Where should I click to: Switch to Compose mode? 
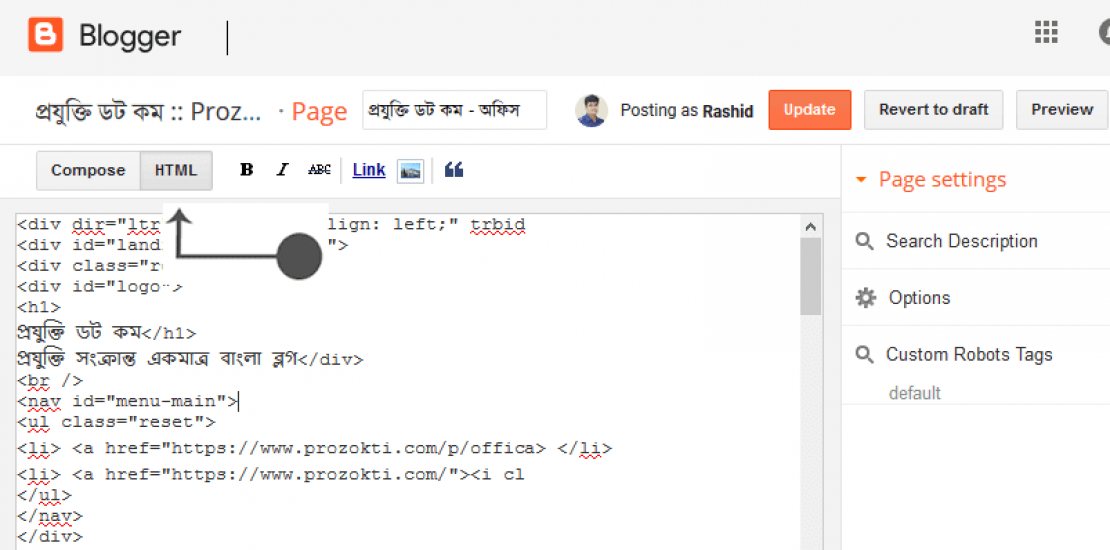(x=88, y=170)
